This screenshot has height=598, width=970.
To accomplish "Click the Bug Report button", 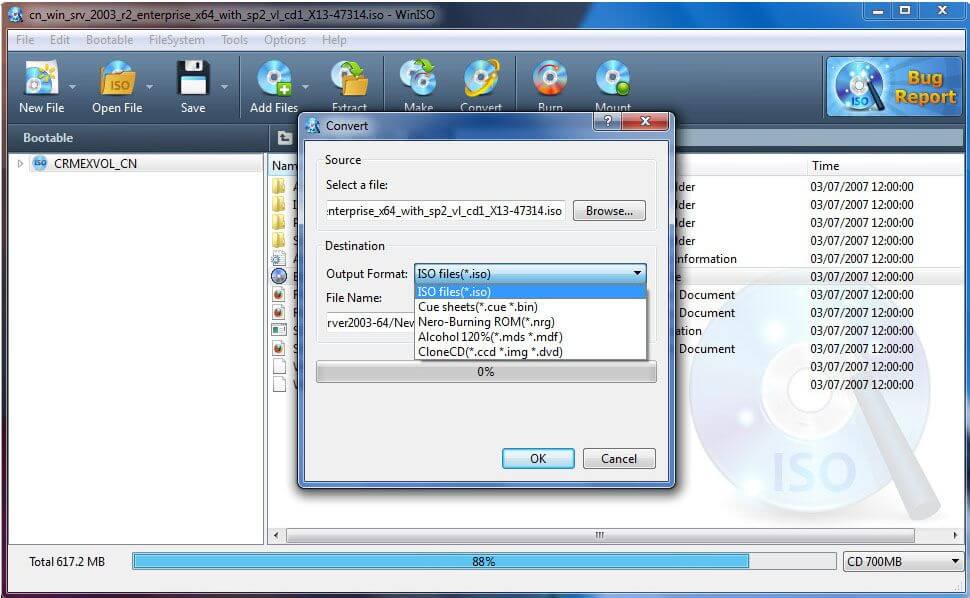I will point(893,88).
